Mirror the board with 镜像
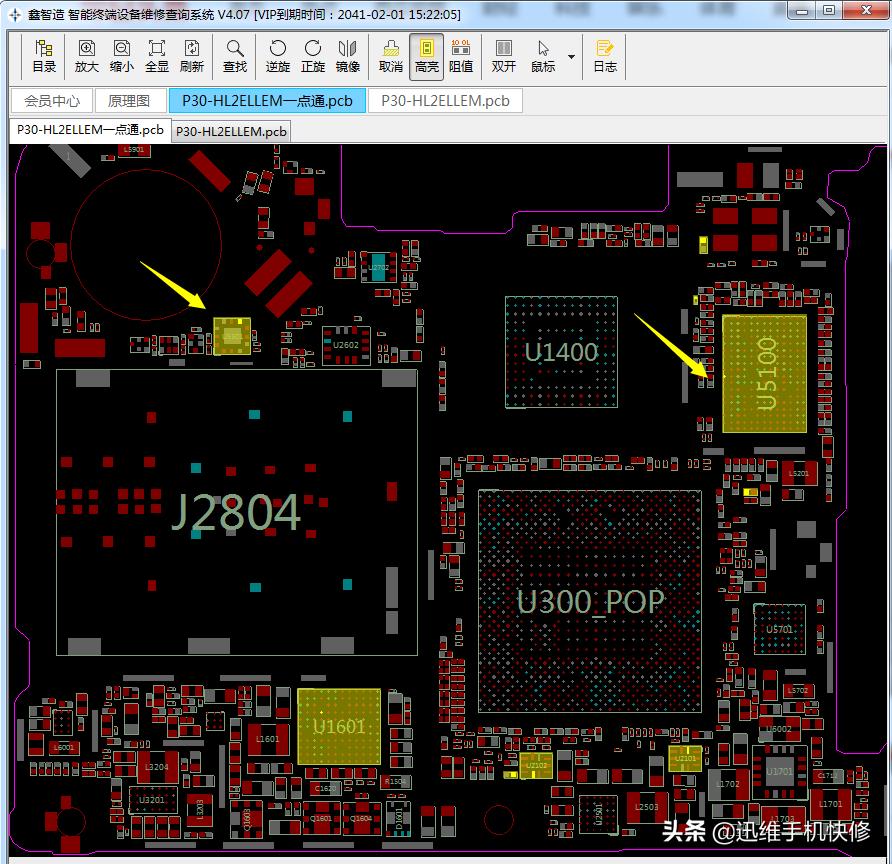The image size is (892, 864). coord(347,56)
